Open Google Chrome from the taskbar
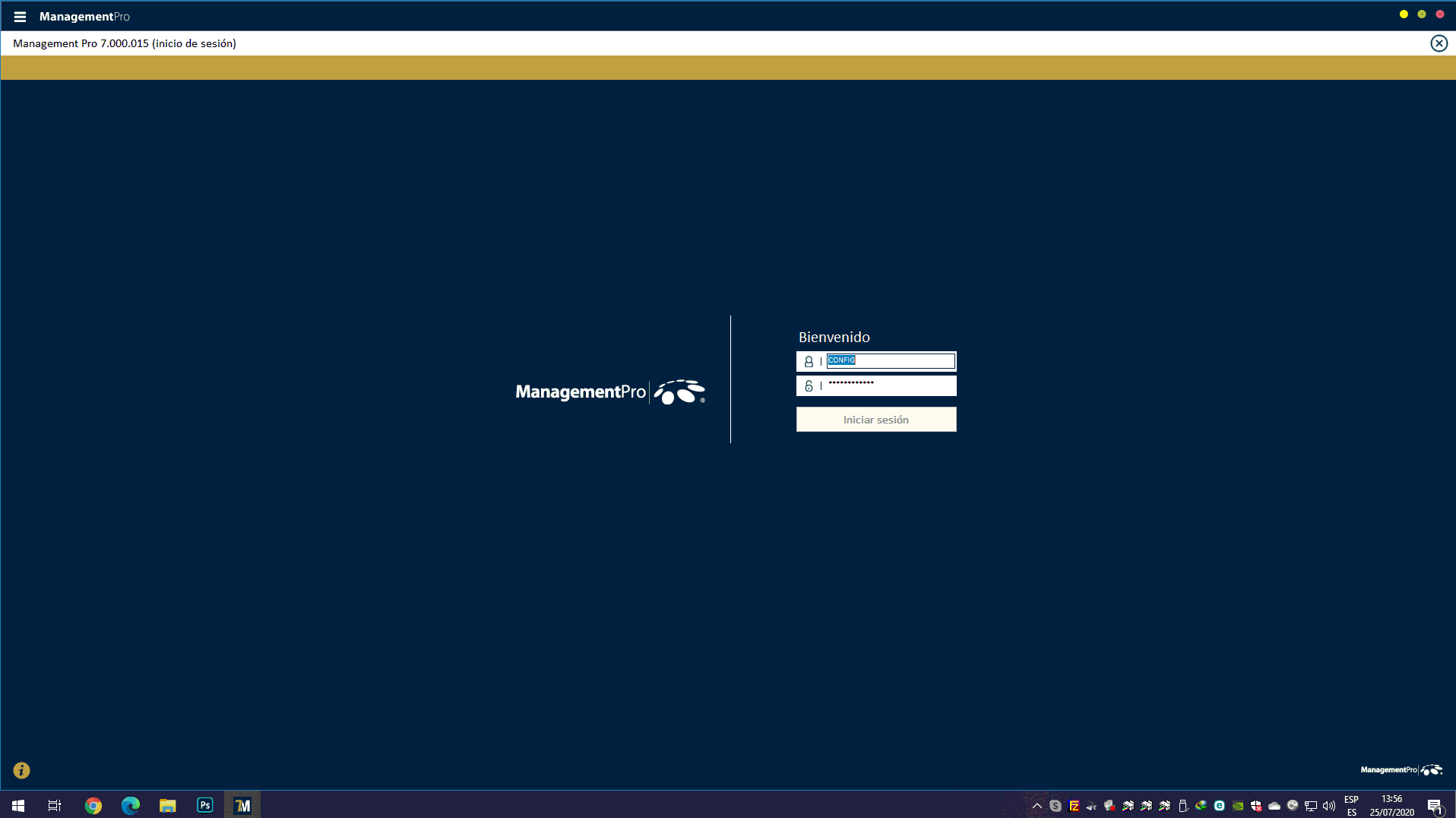 (x=93, y=806)
